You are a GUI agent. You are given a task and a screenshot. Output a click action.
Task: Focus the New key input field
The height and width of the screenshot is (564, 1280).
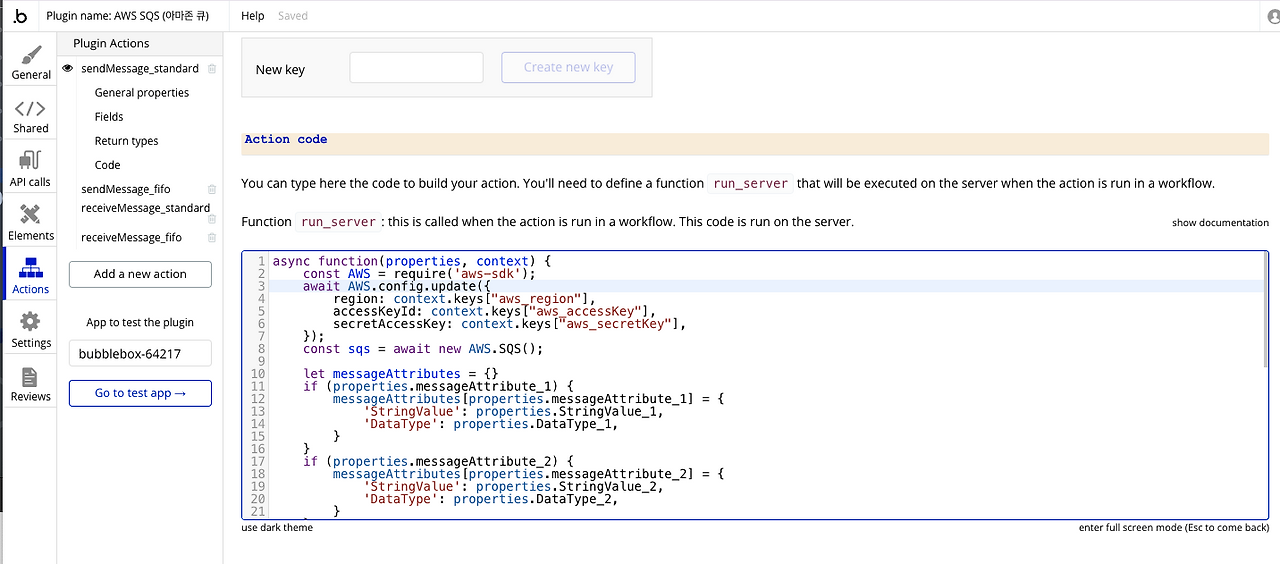pos(416,67)
